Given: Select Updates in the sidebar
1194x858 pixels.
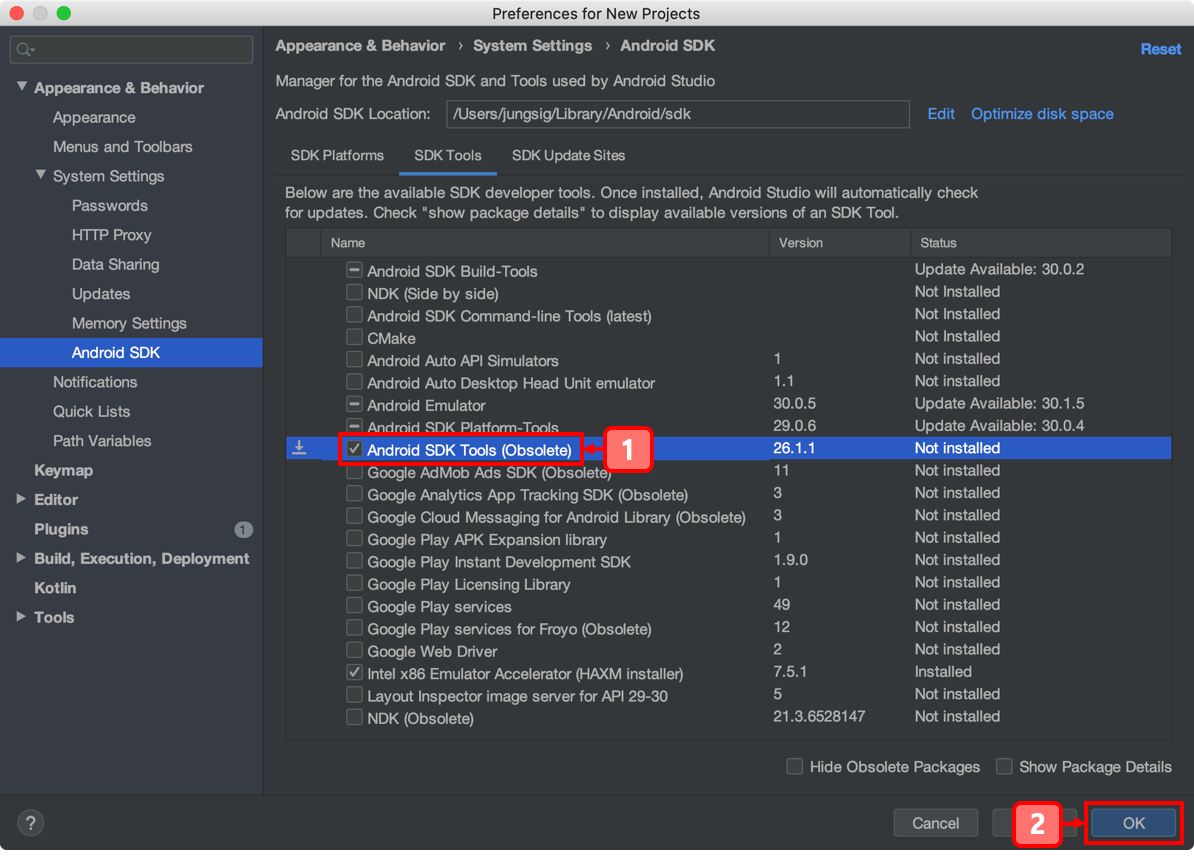Looking at the screenshot, I should click(101, 294).
